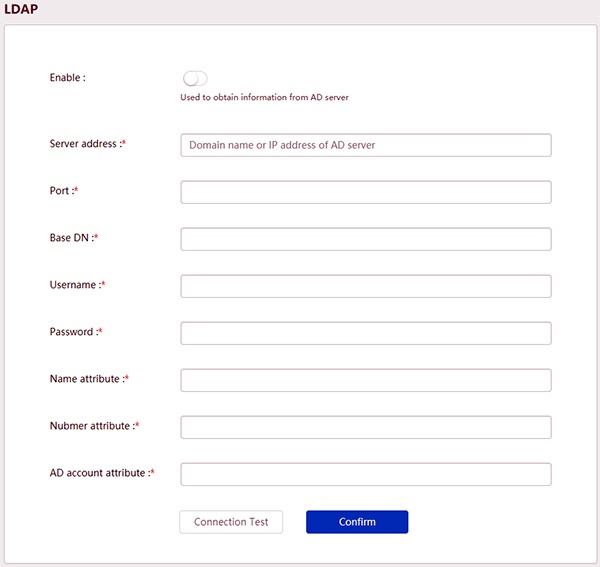Click the "Server address" label

84,144
